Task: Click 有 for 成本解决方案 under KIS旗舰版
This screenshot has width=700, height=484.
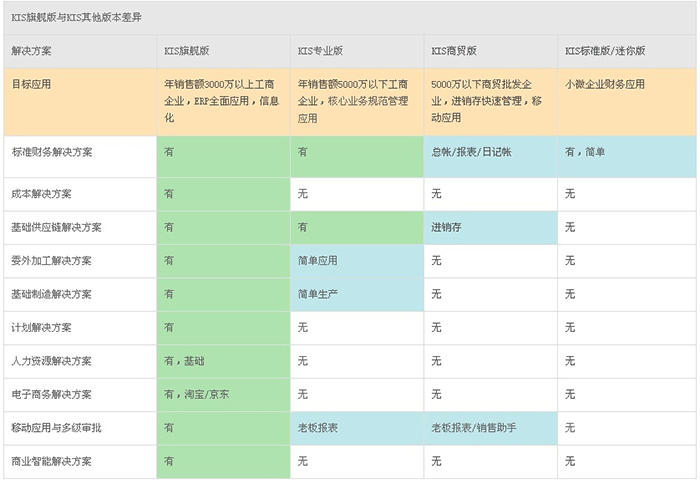Action: (x=169, y=194)
